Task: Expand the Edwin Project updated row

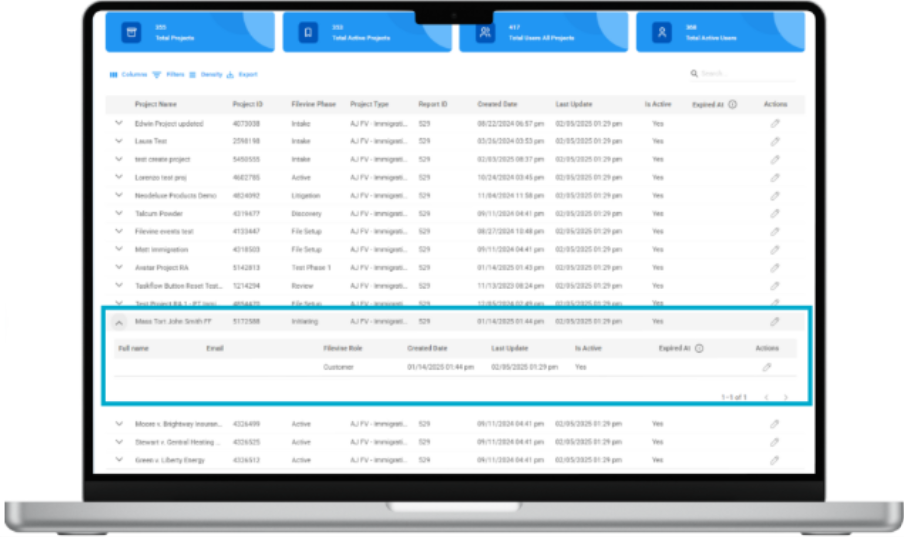Action: [119, 123]
